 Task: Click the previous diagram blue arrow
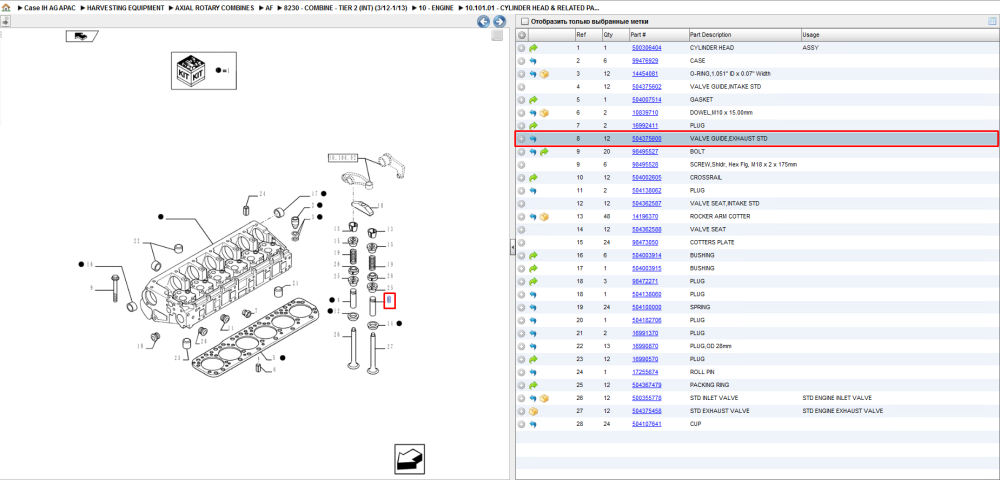tap(483, 22)
